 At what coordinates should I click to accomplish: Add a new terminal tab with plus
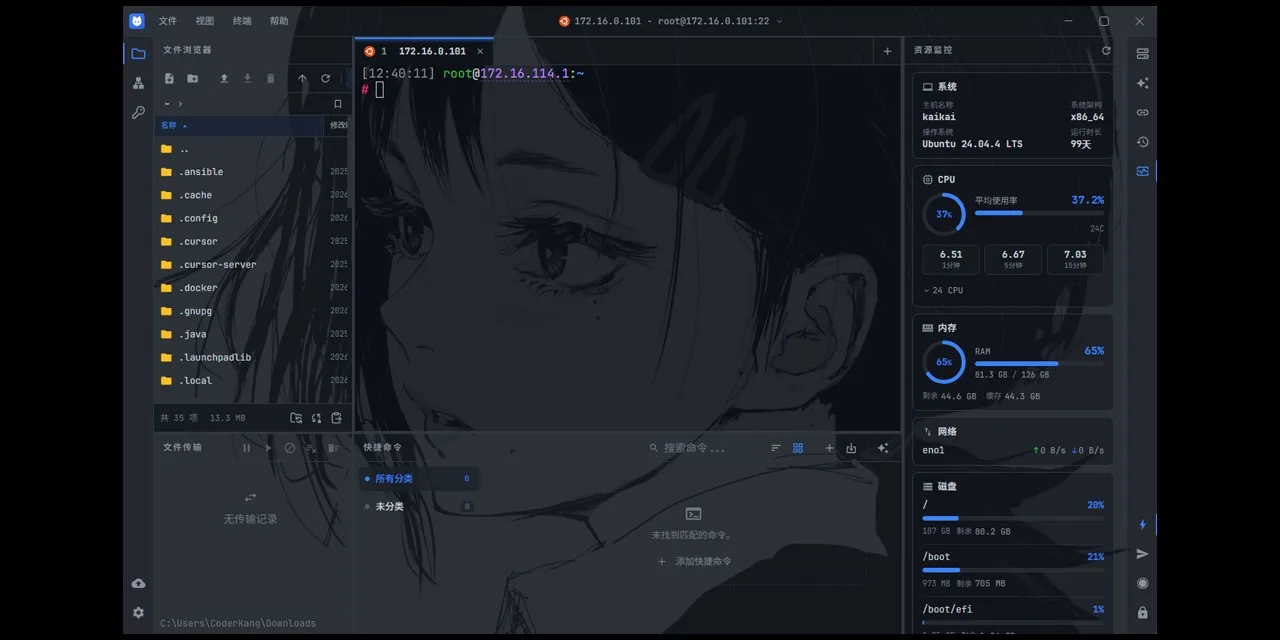coord(887,51)
